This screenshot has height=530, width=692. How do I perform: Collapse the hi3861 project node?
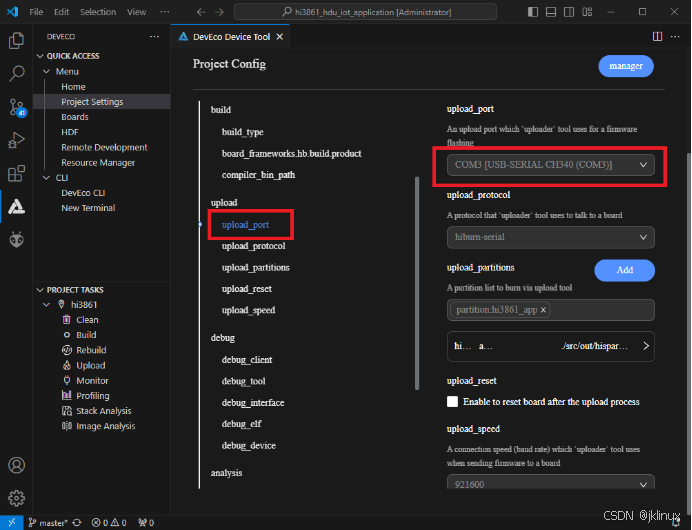[46, 305]
